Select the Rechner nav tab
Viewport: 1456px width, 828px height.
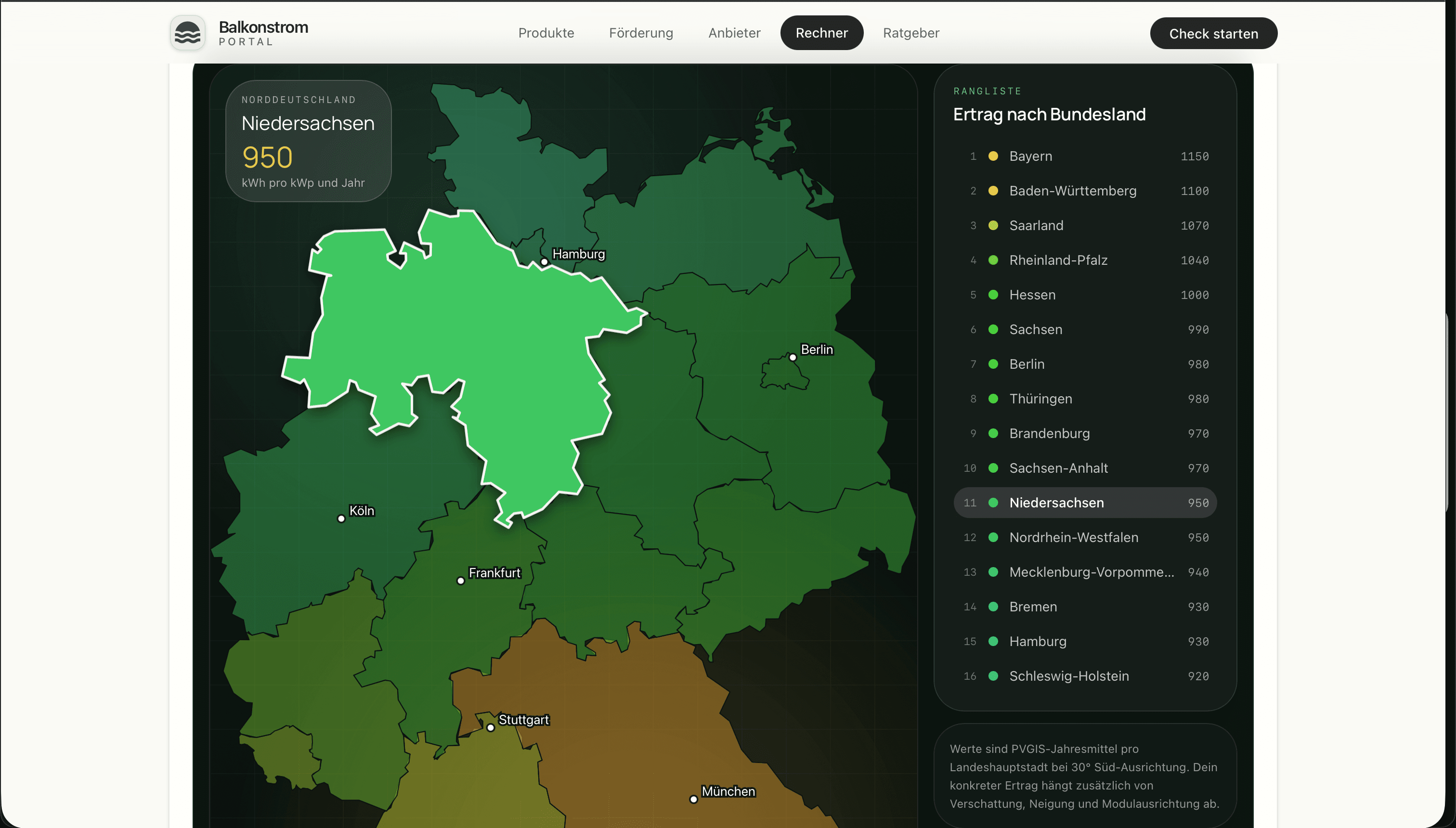pos(822,33)
